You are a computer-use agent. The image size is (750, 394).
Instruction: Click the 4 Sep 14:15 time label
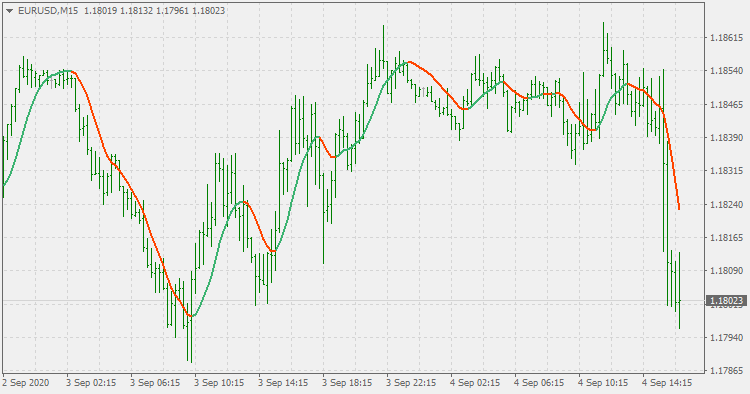tap(667, 383)
